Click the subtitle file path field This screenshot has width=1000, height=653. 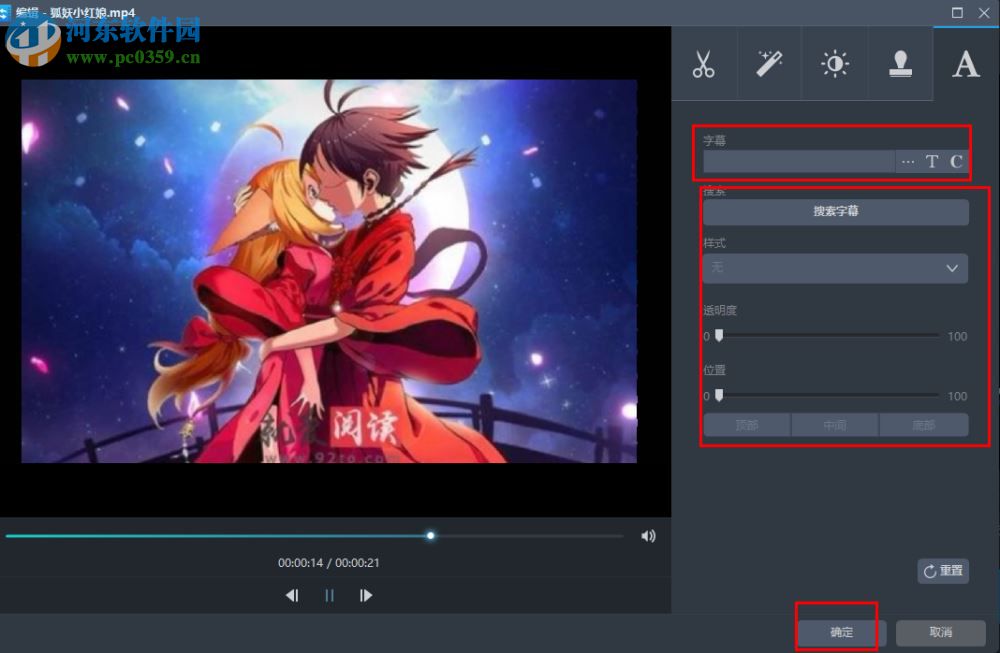click(799, 162)
